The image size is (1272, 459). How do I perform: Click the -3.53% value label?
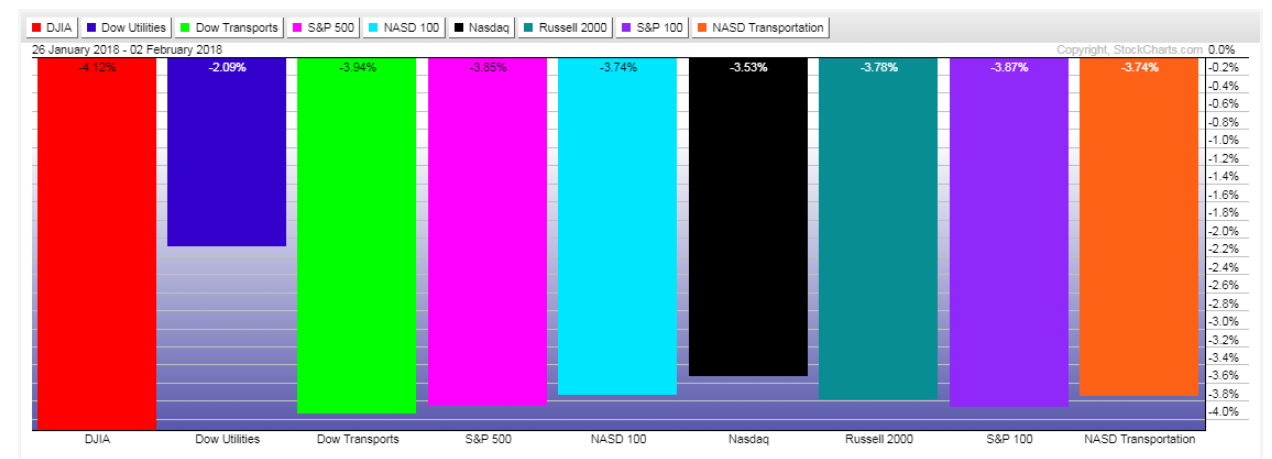click(748, 68)
